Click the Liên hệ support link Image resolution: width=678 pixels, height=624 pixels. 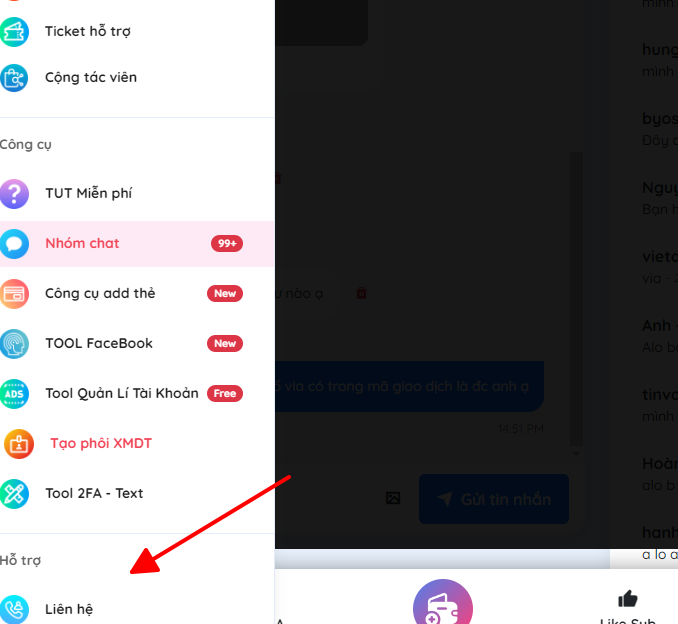tap(69, 609)
